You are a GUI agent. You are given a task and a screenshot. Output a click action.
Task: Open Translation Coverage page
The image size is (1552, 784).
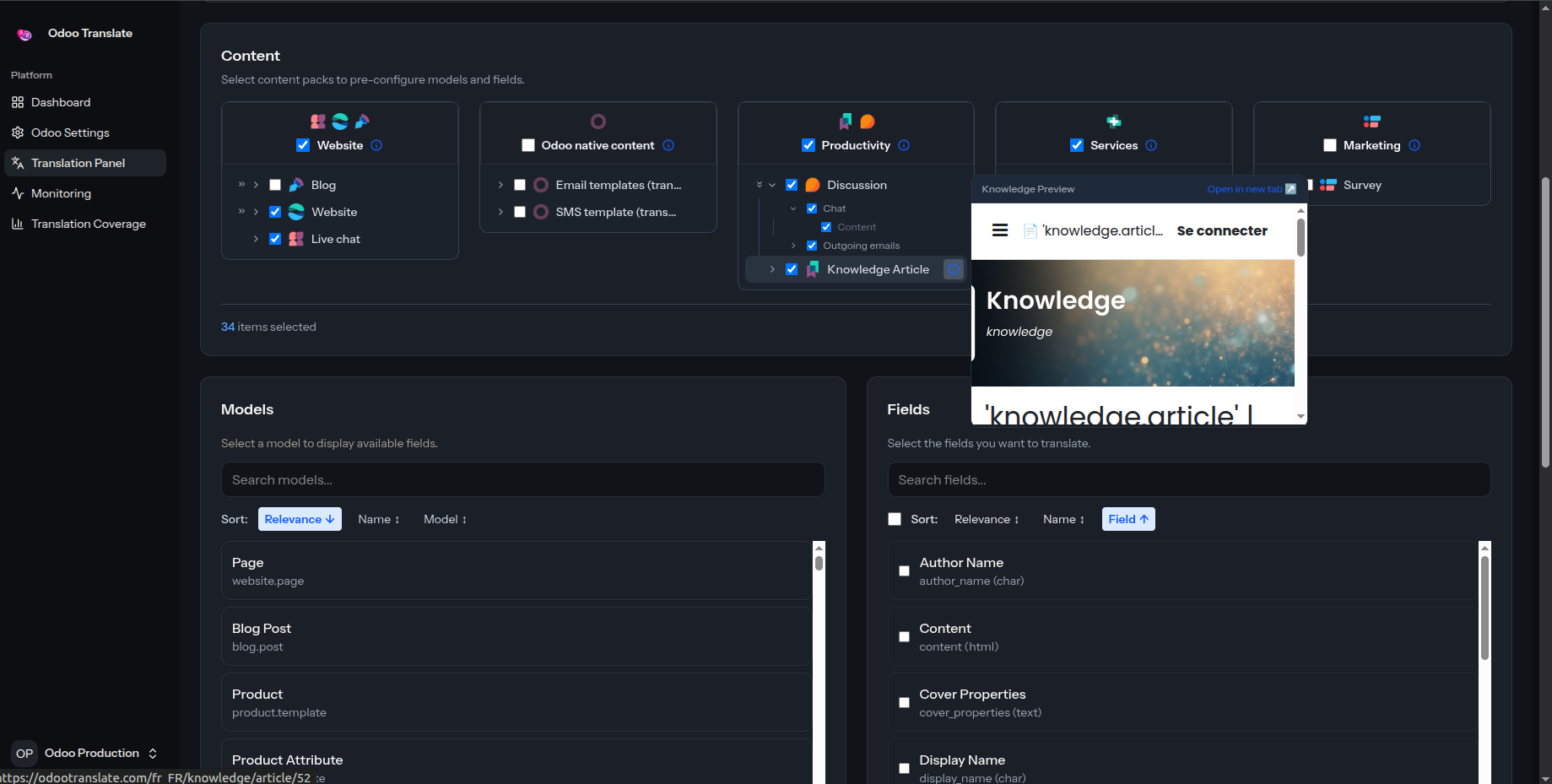pos(85,224)
